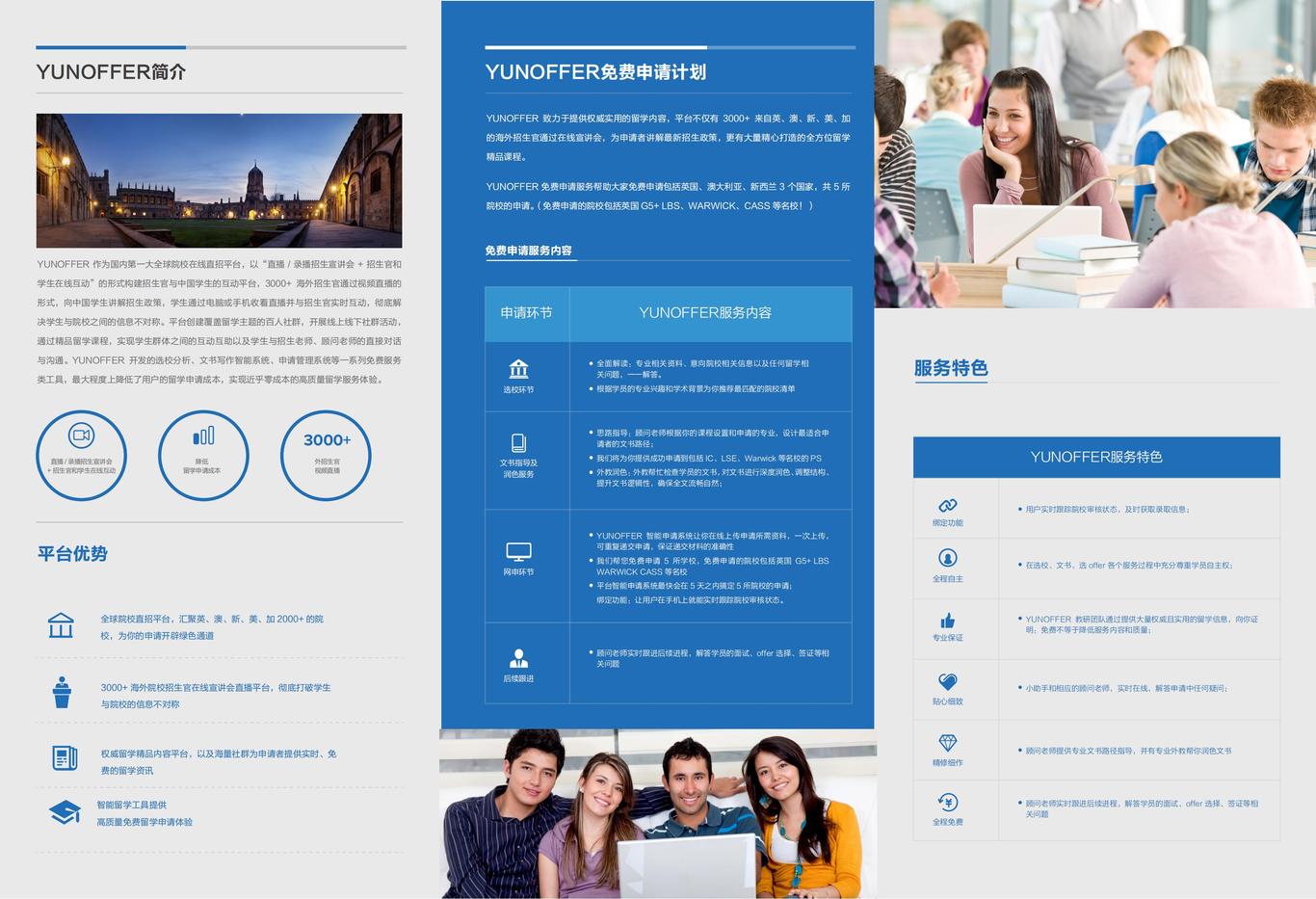Click the 选校环节 label in the blue table
The width and height of the screenshot is (1316, 899).
pyautogui.click(x=518, y=389)
